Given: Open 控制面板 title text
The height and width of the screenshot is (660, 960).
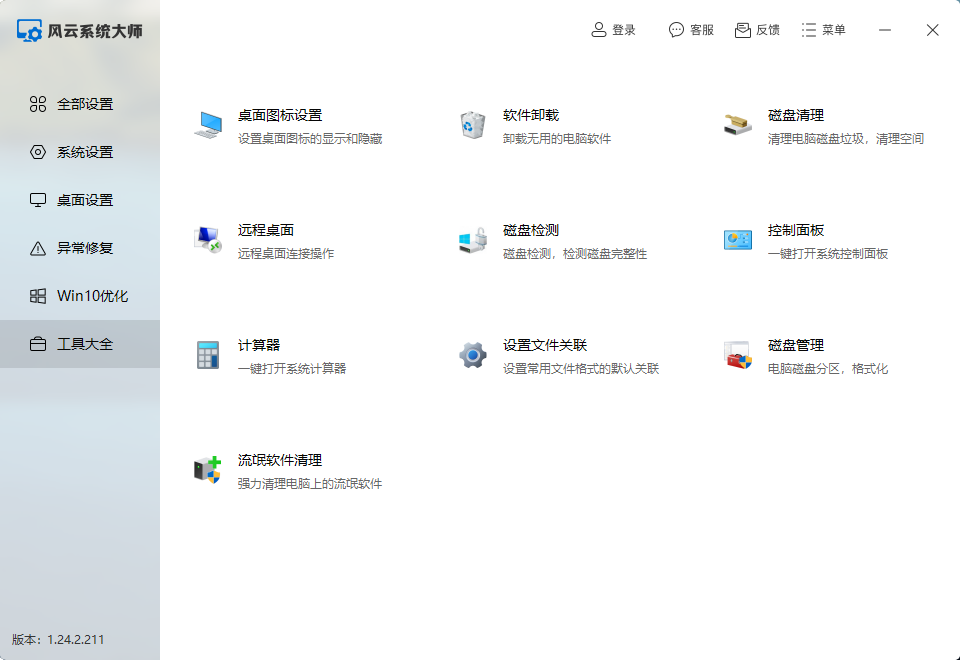Looking at the screenshot, I should [x=796, y=230].
